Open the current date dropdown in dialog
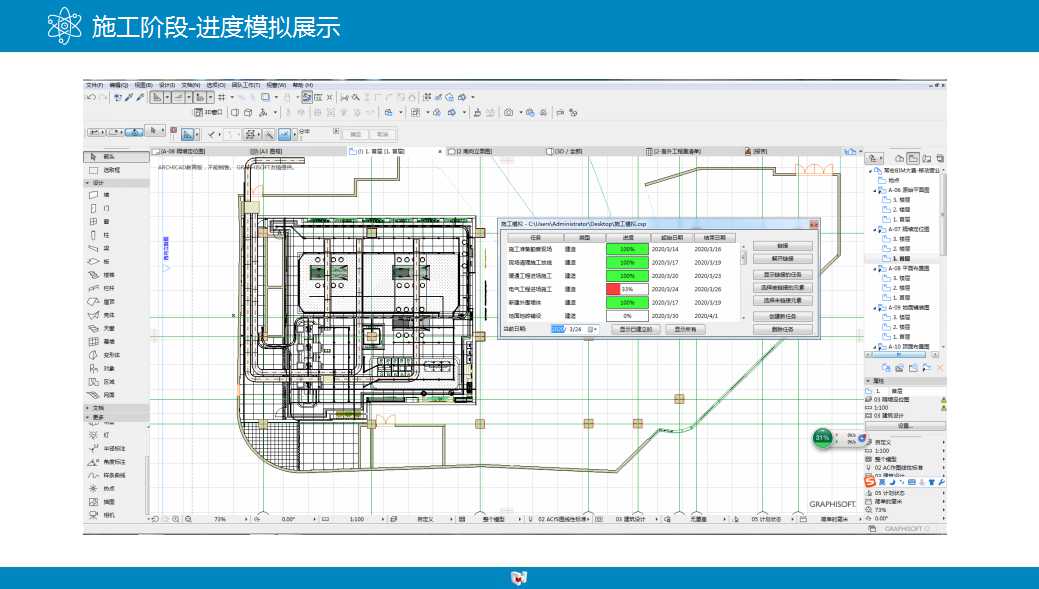Viewport: 1039px width, 589px height. coord(593,329)
